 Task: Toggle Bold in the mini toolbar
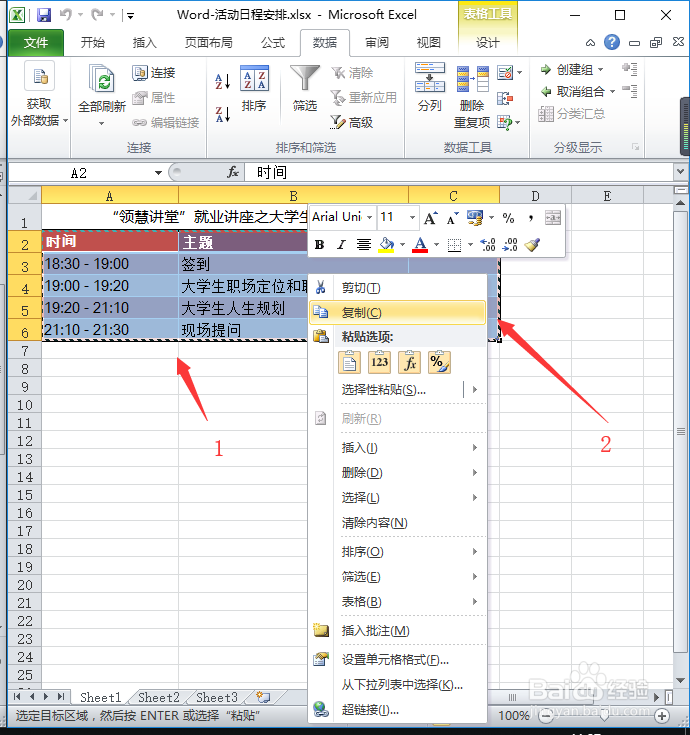(320, 244)
